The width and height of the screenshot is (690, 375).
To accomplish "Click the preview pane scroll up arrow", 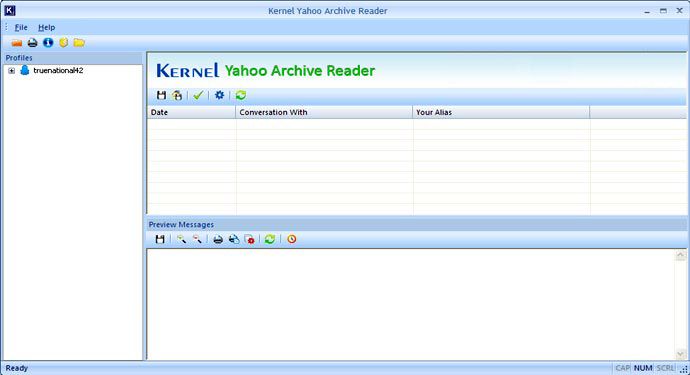I will point(680,255).
